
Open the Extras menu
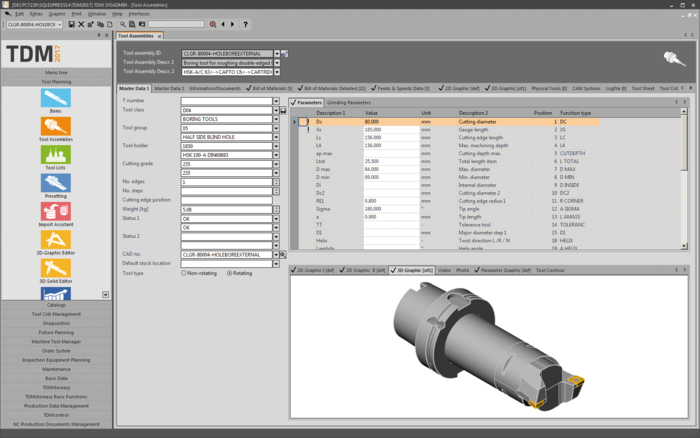pyautogui.click(x=36, y=14)
